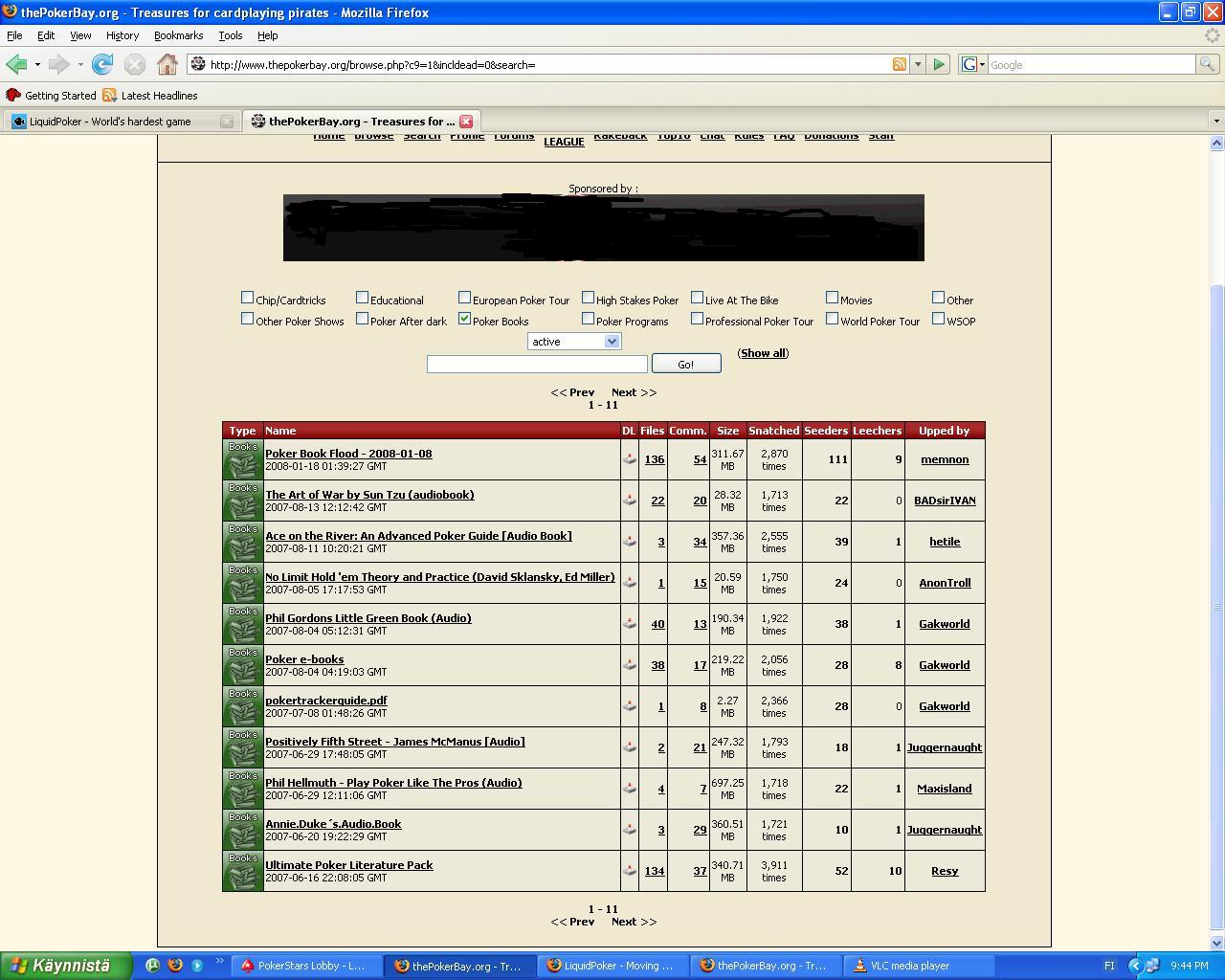Open the LEAGUE navigation link
This screenshot has height=980, width=1225.
(564, 142)
